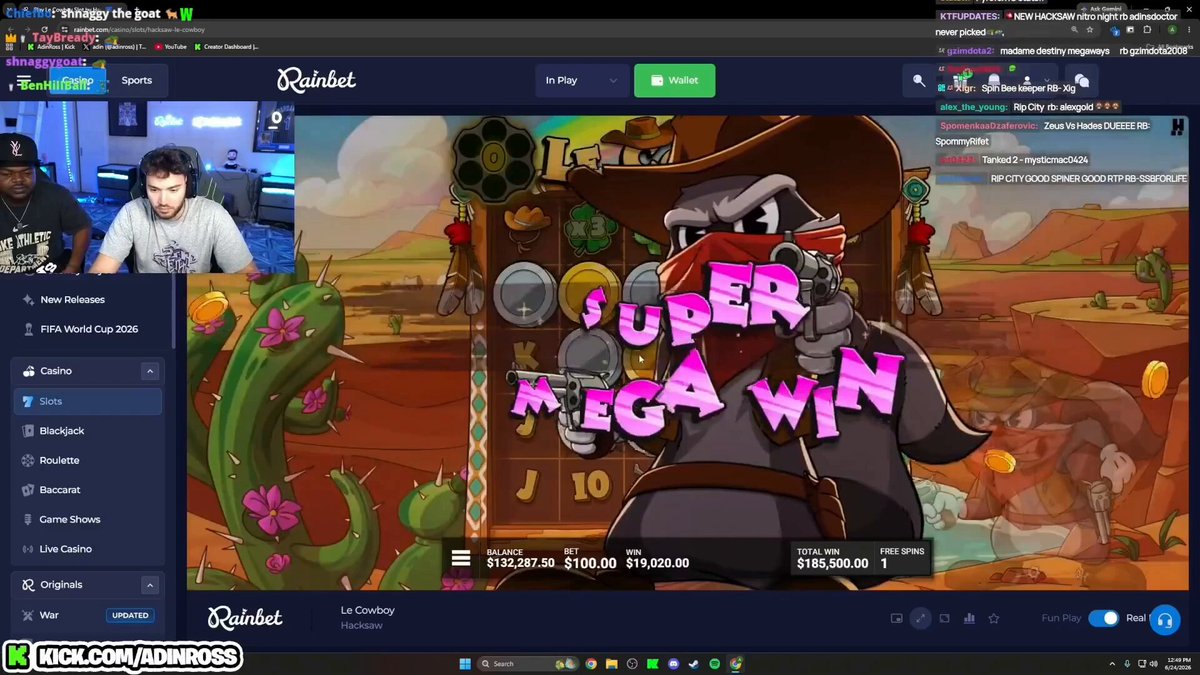The image size is (1200, 675).
Task: Open the game statistics bar chart icon
Action: click(x=969, y=618)
